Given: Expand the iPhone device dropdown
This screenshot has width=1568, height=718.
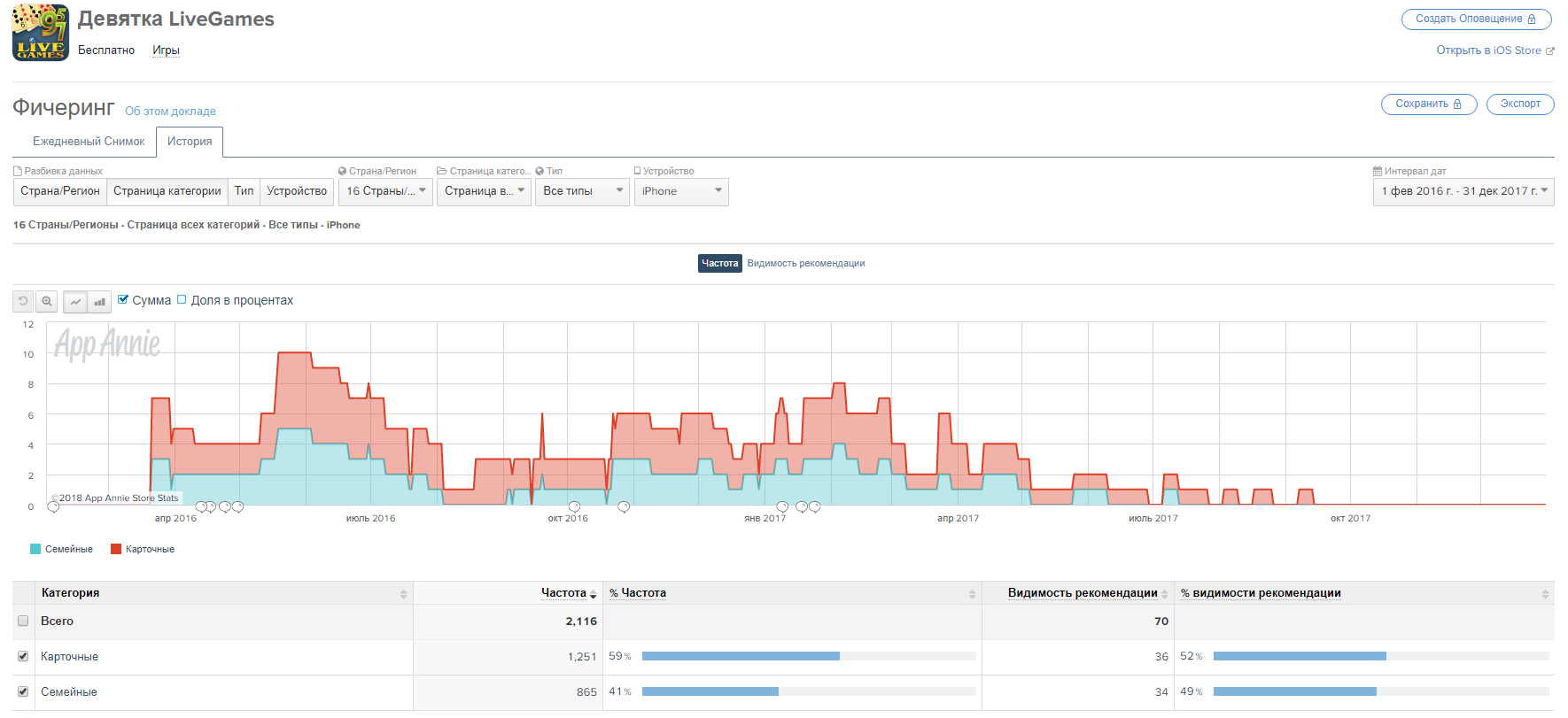Looking at the screenshot, I should click(680, 191).
